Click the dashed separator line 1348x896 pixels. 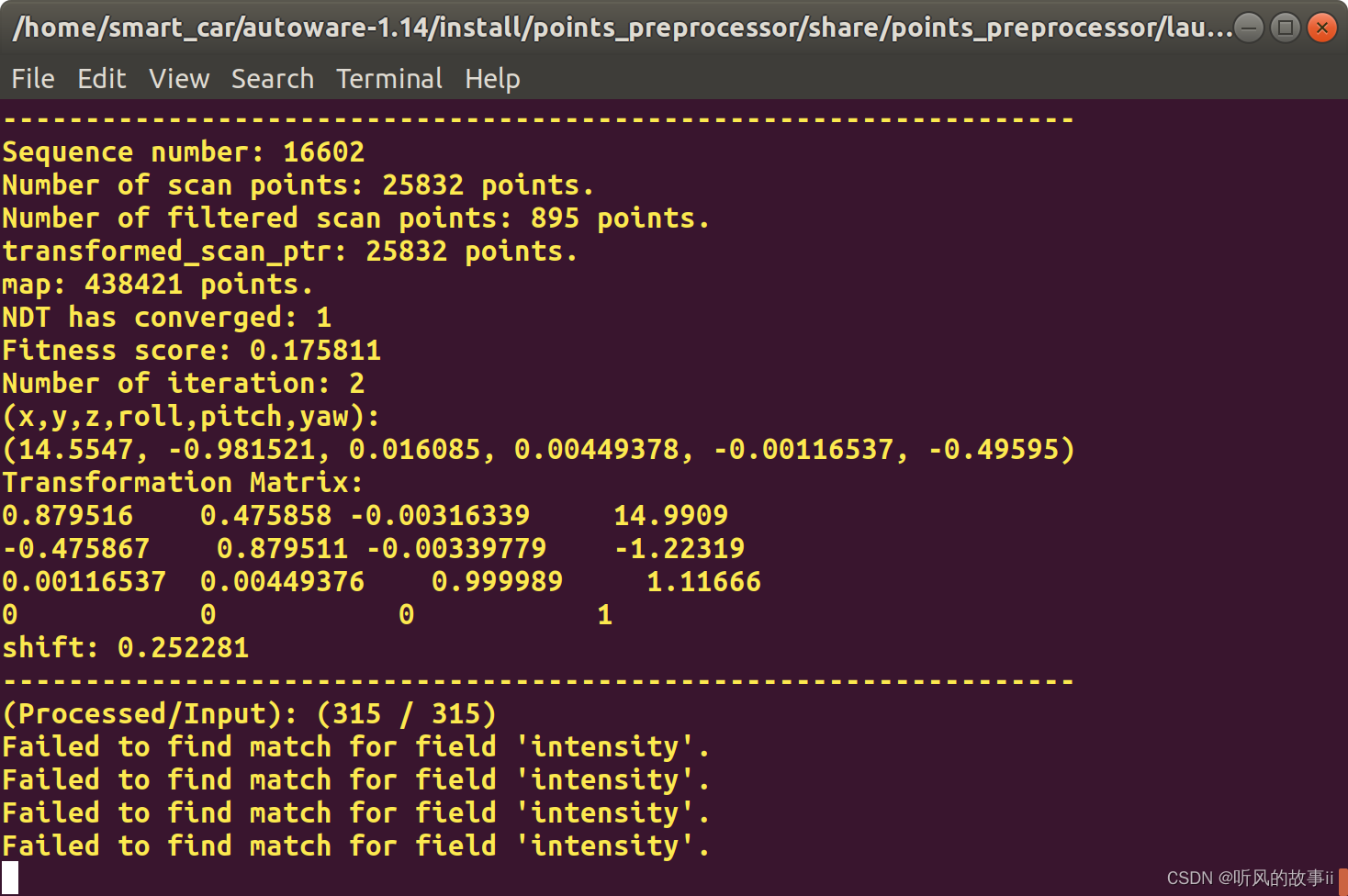[x=537, y=118]
